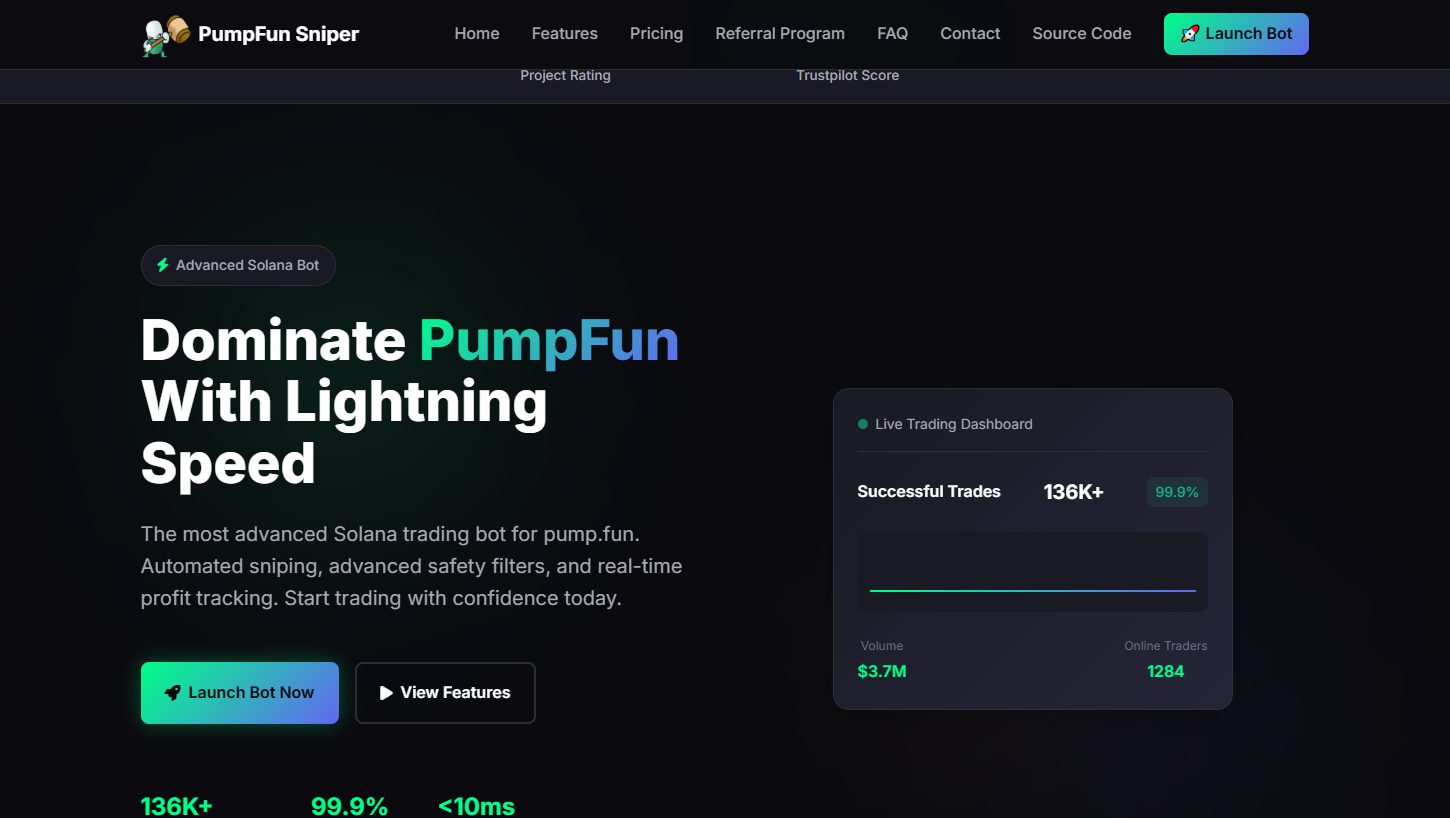Click the PumpFun Sniper mascot logo icon
The width and height of the screenshot is (1450, 818).
(x=166, y=35)
